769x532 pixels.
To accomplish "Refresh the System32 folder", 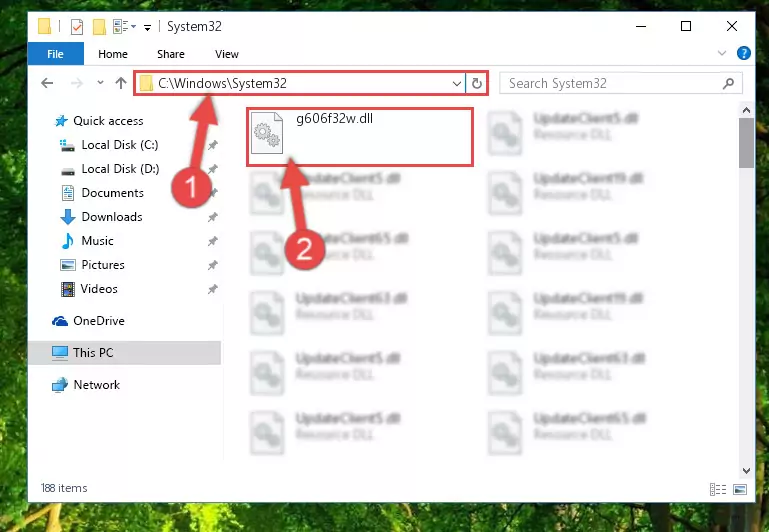I will [x=477, y=83].
